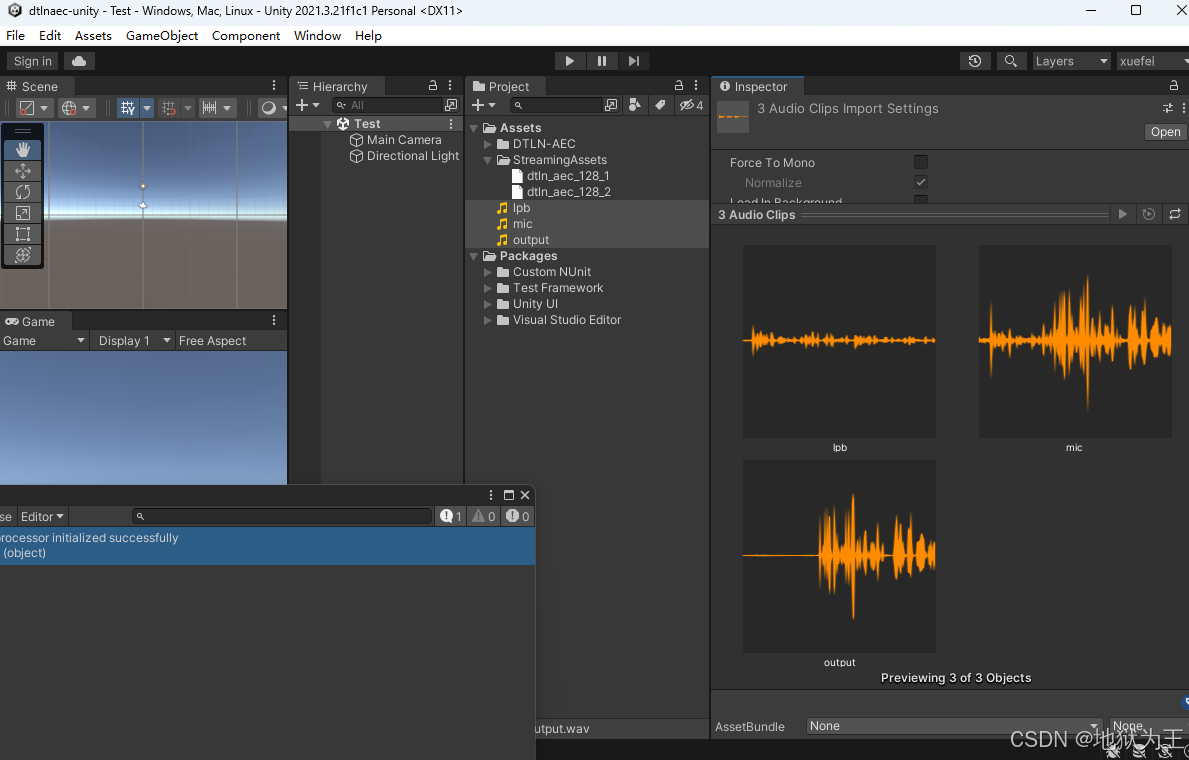This screenshot has height=760, width=1189.
Task: Open search window from Hierarchy panel
Action: pos(451,105)
